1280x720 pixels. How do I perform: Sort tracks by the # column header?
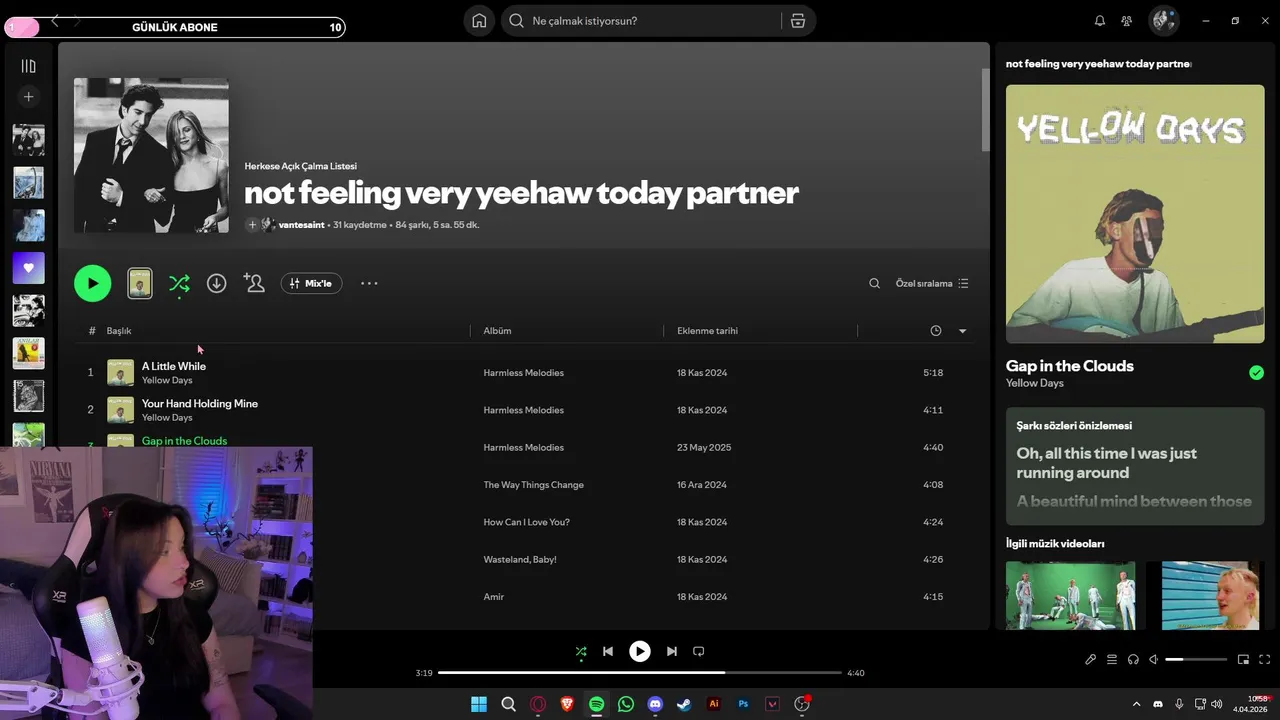pyautogui.click(x=92, y=331)
